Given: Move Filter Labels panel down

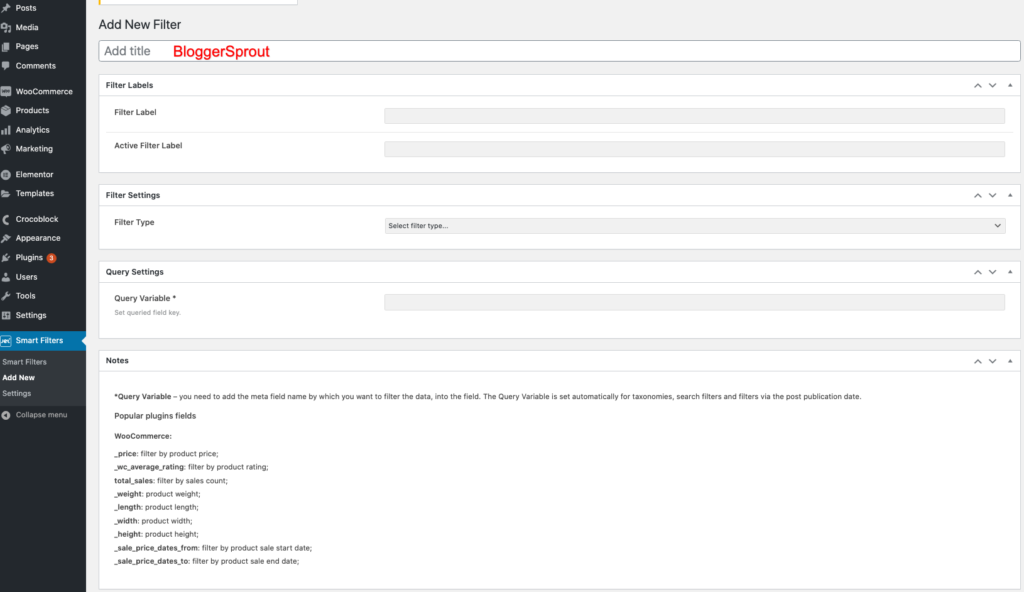Looking at the screenshot, I should [x=993, y=86].
